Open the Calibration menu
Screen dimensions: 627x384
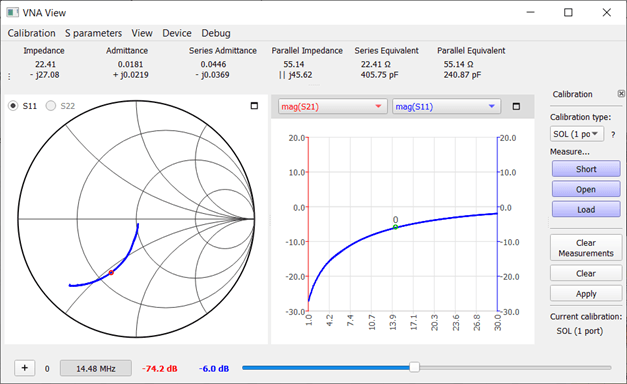pos(32,33)
